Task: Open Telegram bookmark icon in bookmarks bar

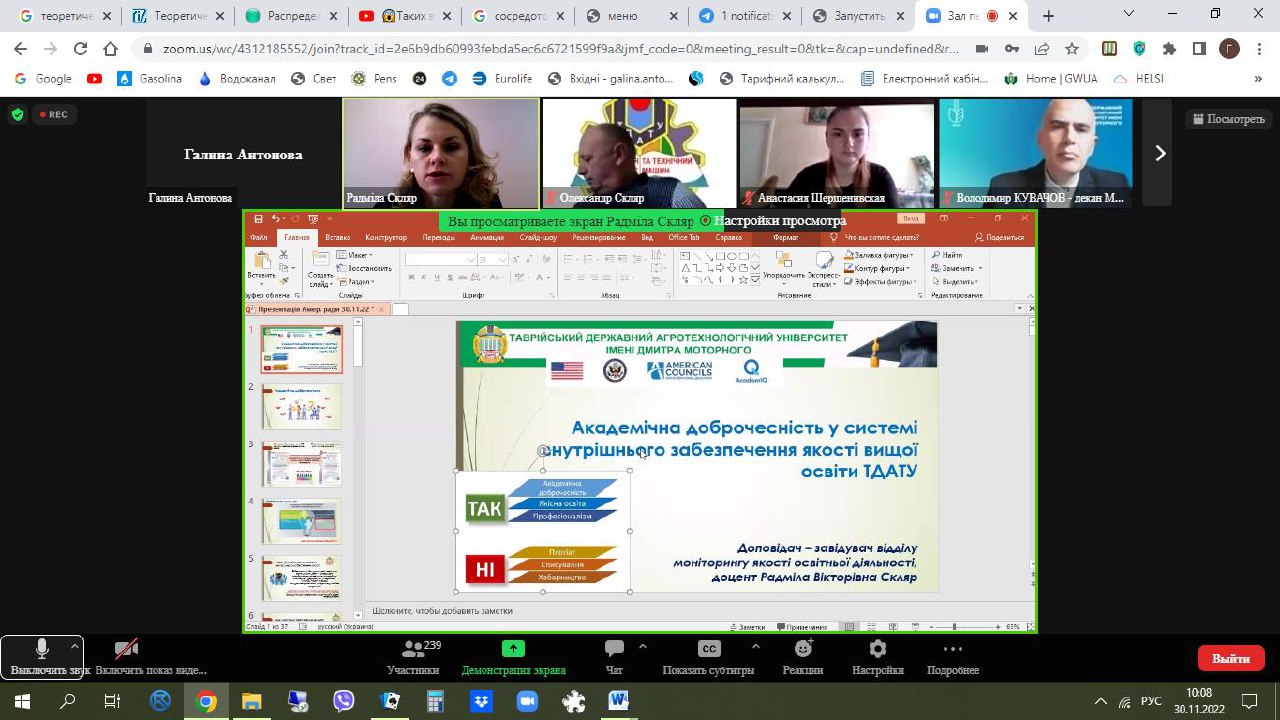Action: (449, 79)
